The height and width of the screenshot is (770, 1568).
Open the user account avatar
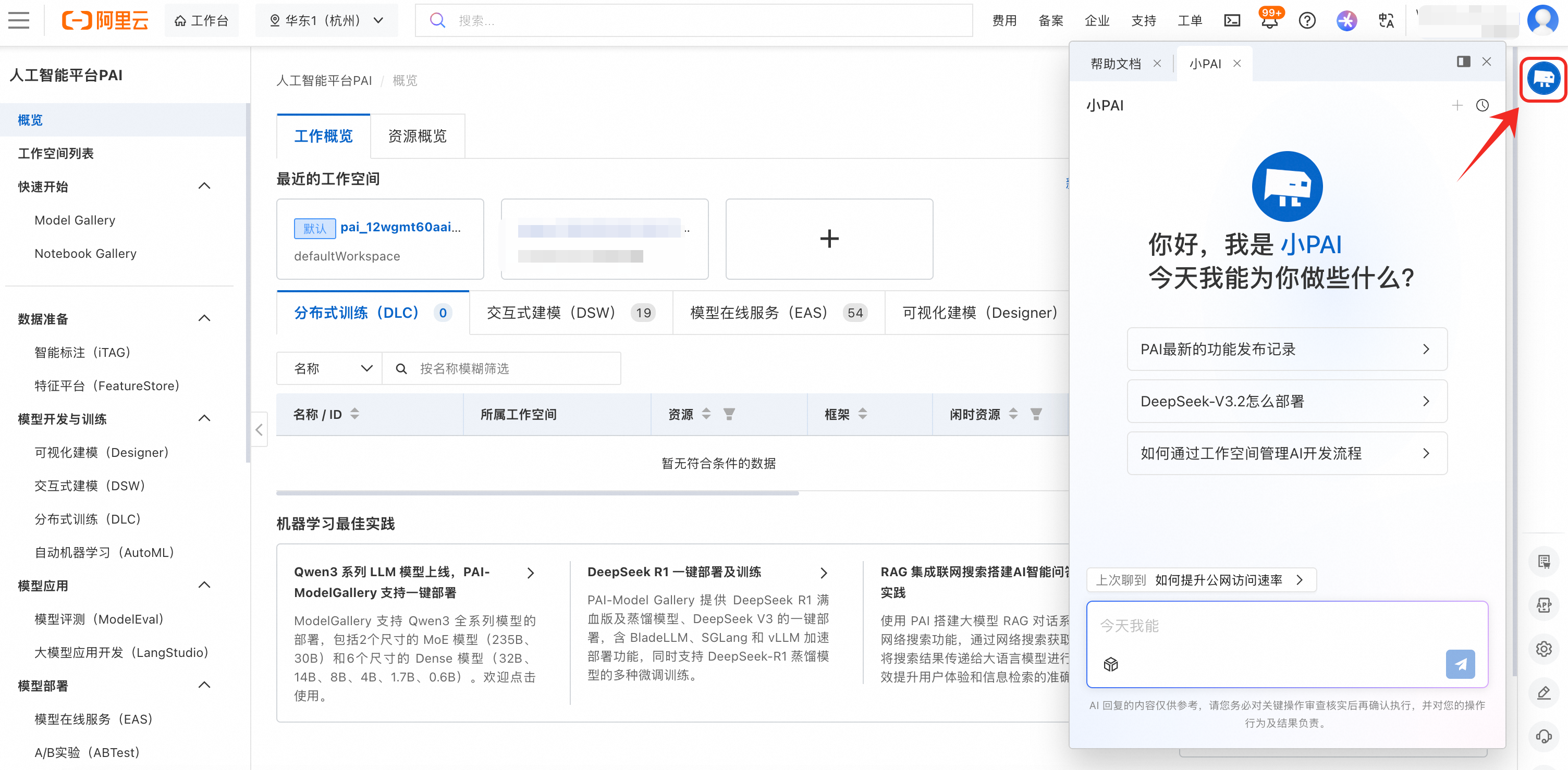1542,19
